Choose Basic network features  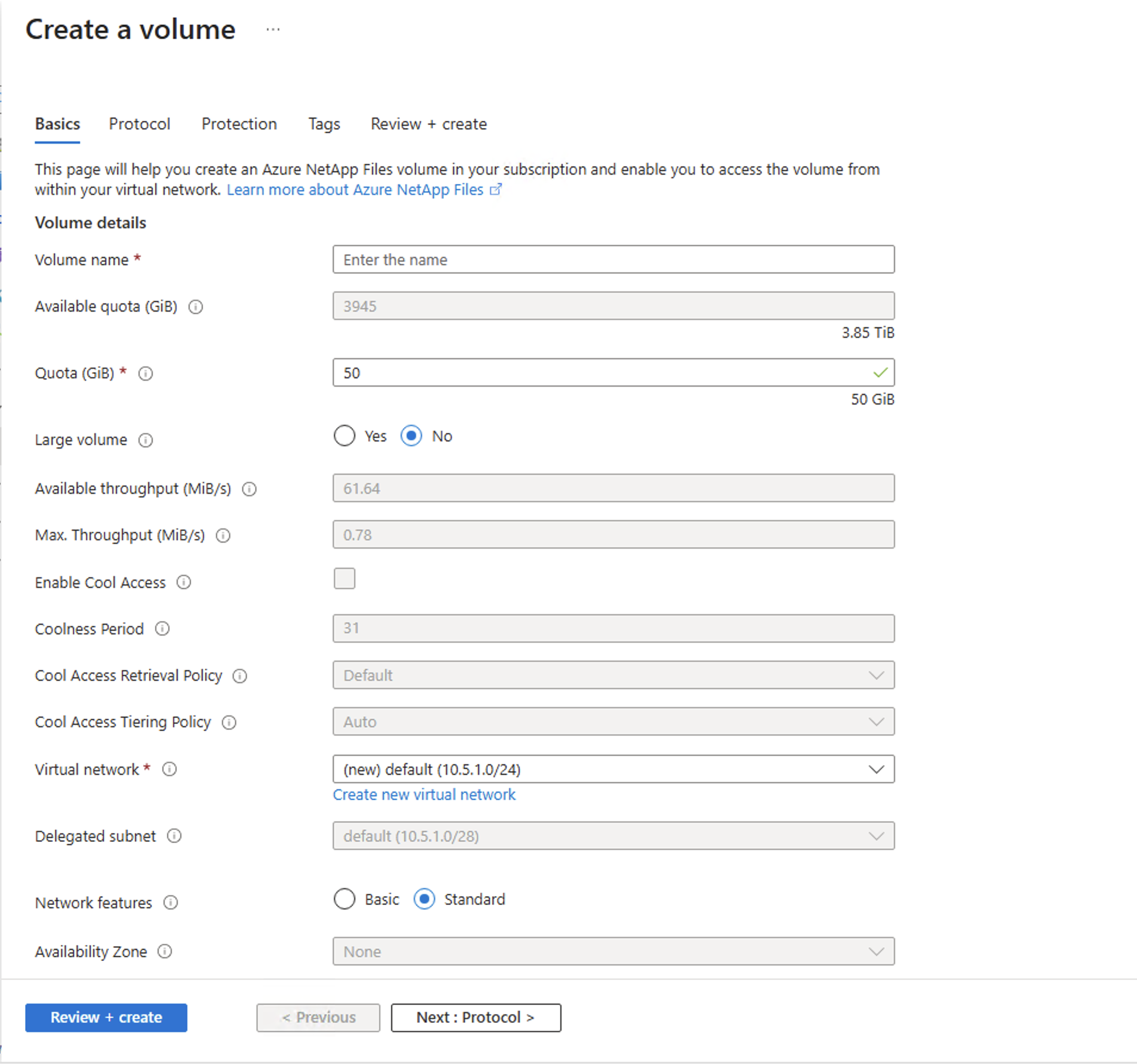tap(344, 899)
